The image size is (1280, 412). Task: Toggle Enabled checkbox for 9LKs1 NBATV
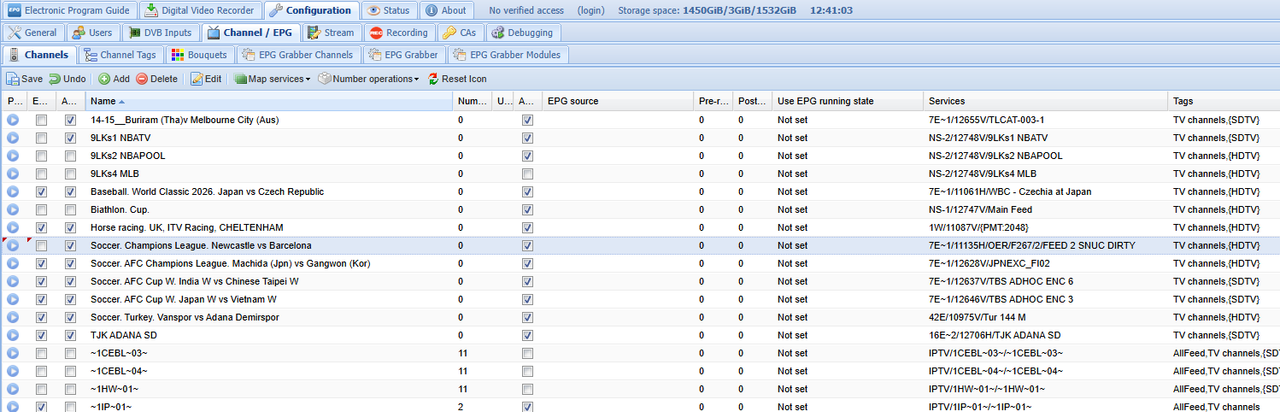point(41,138)
